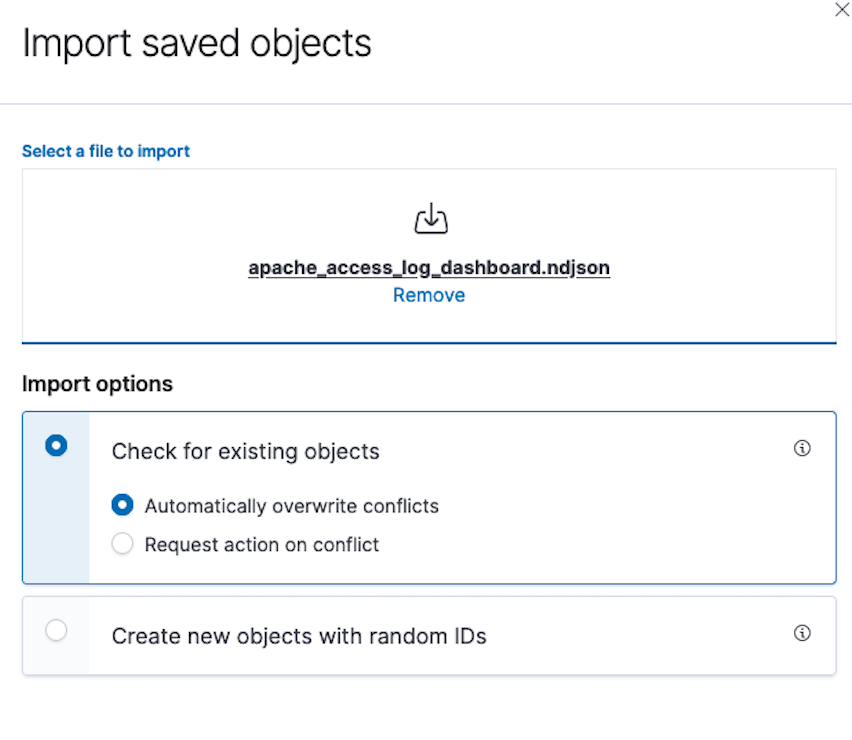852x740 pixels.
Task: Close the Import saved objects flyout
Action: coord(841,9)
